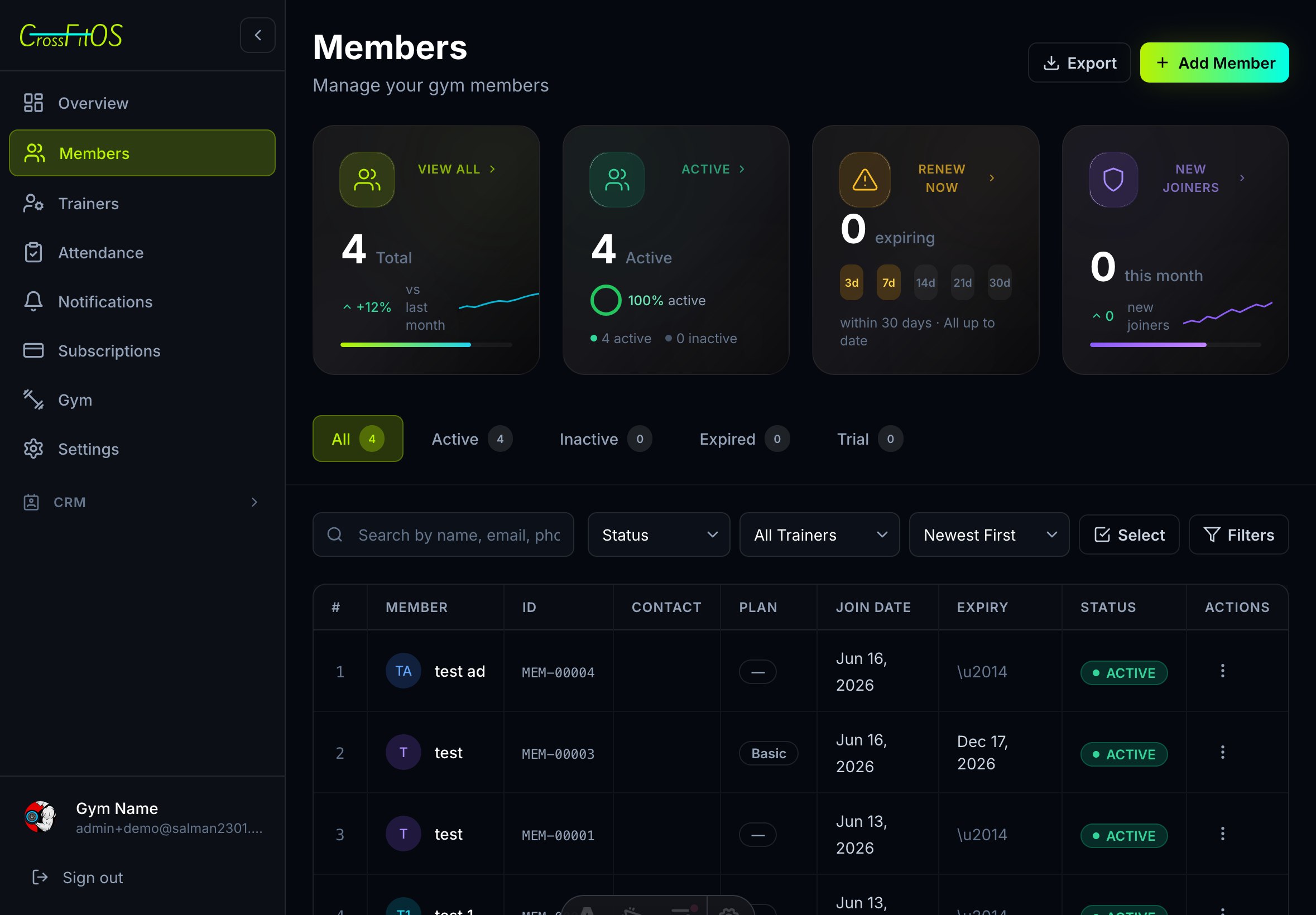Click the MEMBER column header
1316x915 pixels.
[416, 608]
